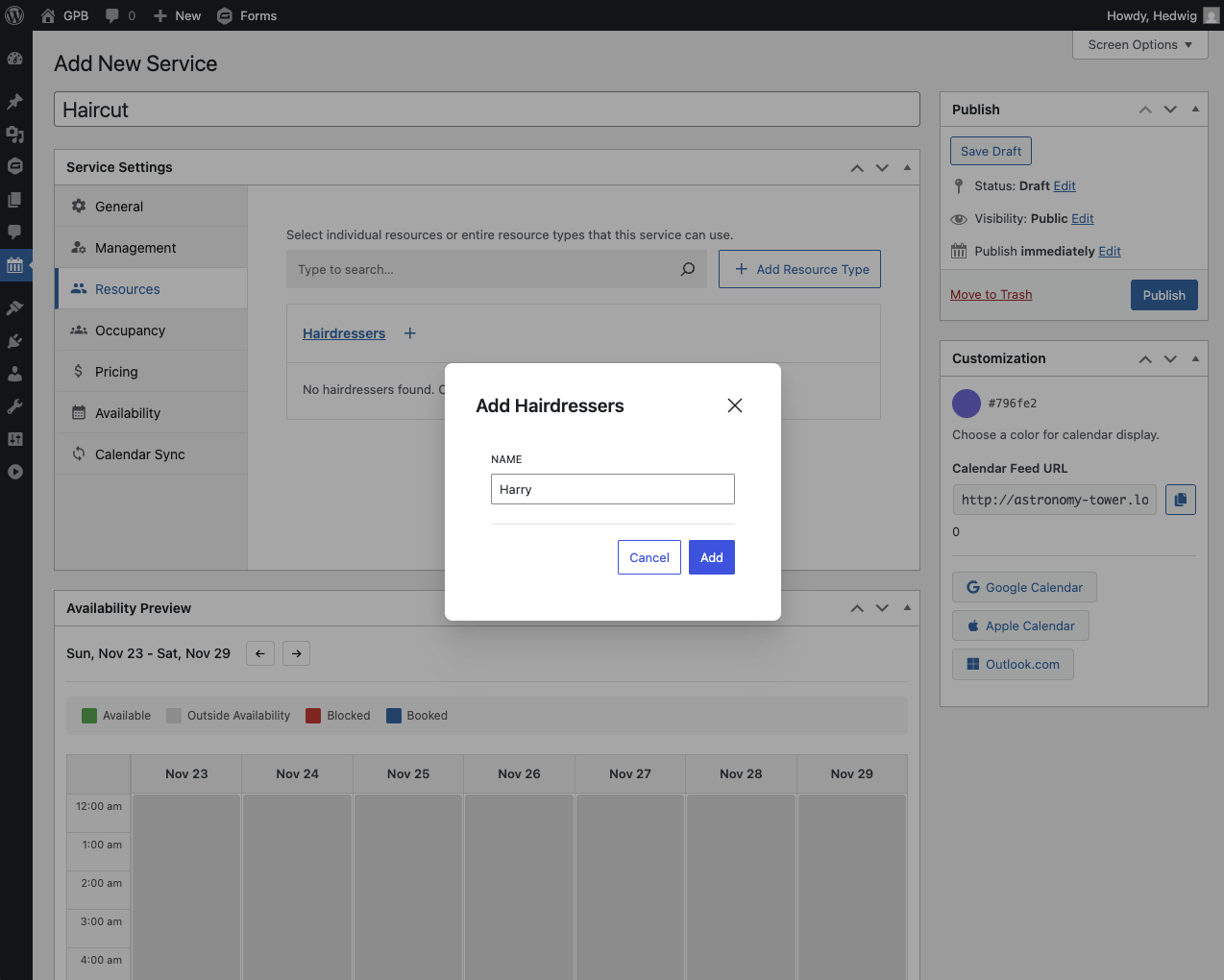The height and width of the screenshot is (980, 1224).
Task: Copy the Calendar Feed URL
Action: 1180,500
